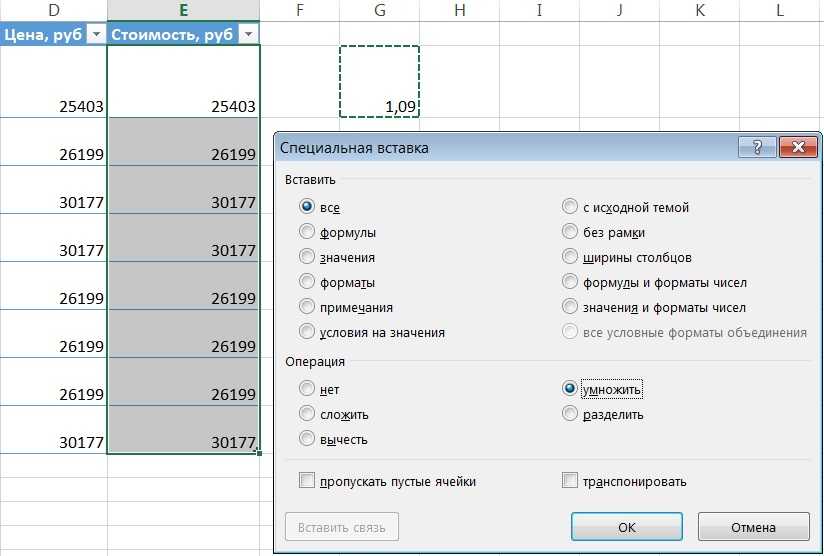The height and width of the screenshot is (556, 824).
Task: Select column G header
Action: 379,11
